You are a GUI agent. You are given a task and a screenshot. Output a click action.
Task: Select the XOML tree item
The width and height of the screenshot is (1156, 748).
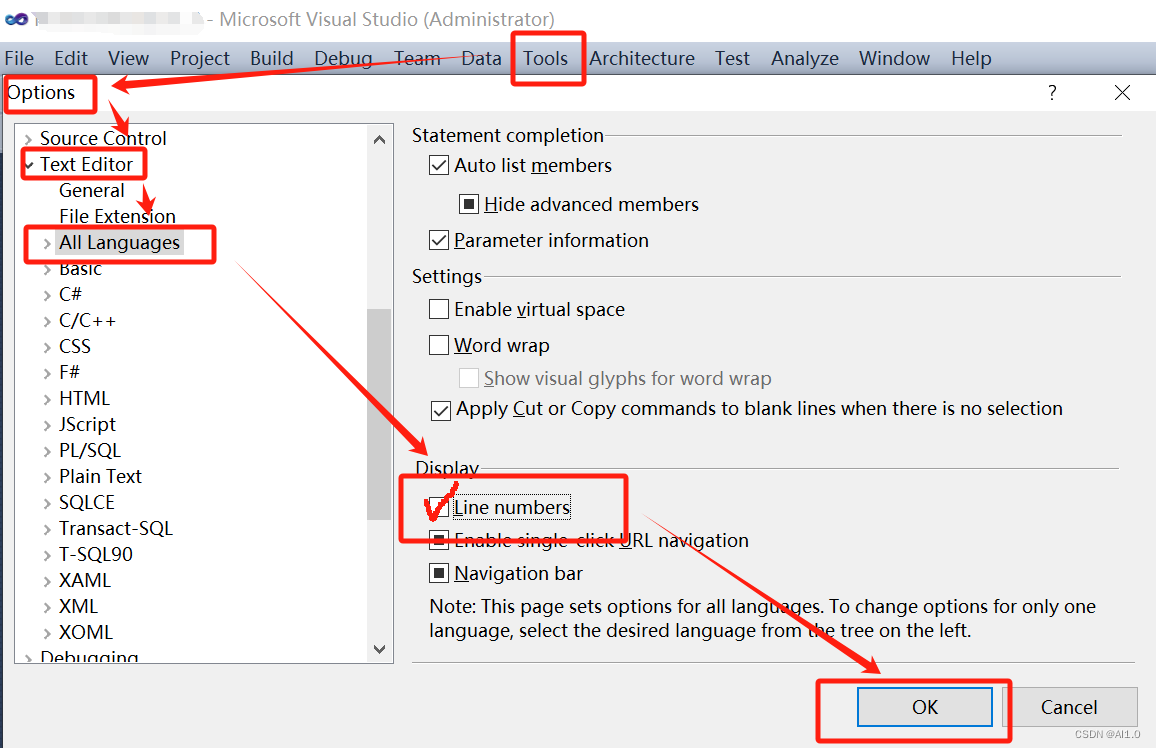[86, 632]
